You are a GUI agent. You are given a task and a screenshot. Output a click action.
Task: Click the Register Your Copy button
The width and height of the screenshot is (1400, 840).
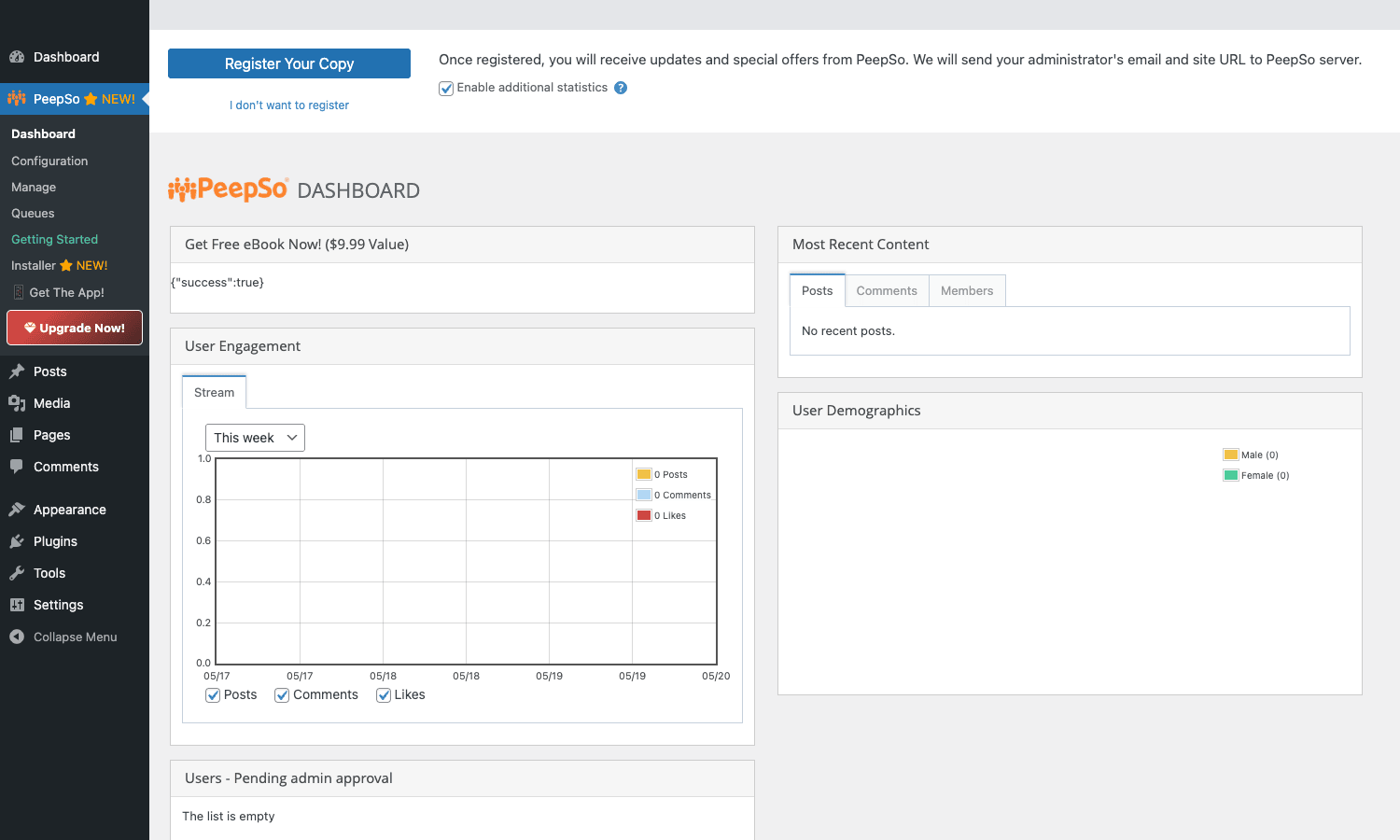coord(289,63)
